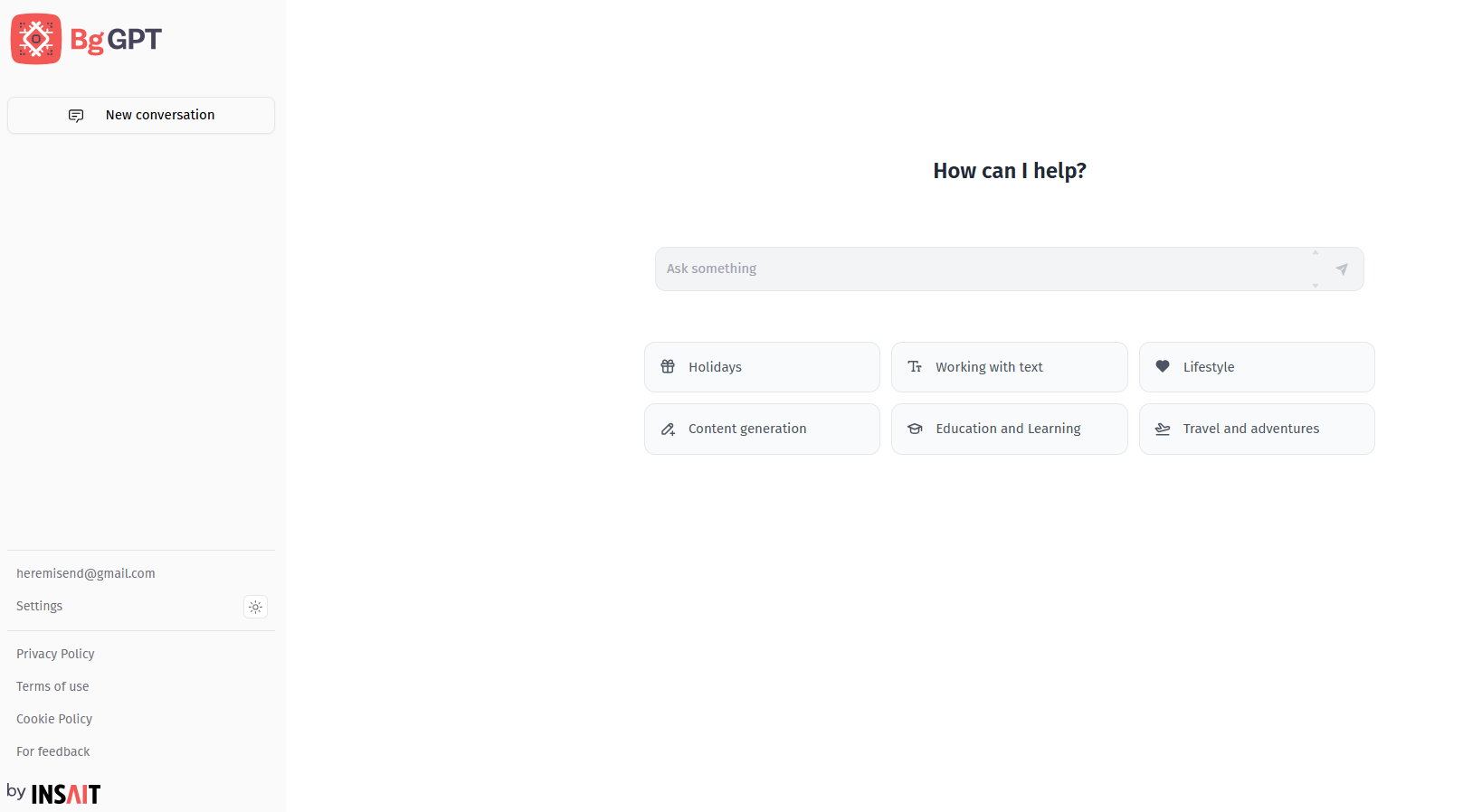
Task: Click the INSAIT logo at bottom
Action: (65, 794)
